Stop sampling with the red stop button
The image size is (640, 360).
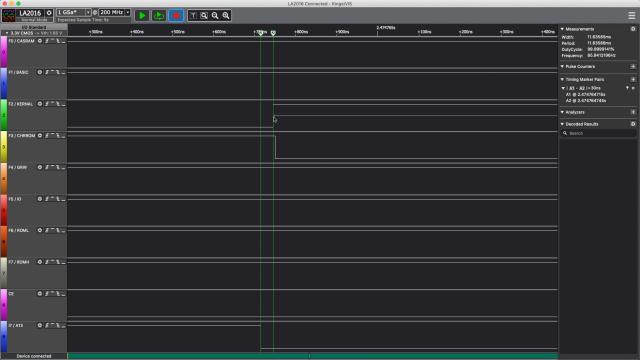[x=176, y=16]
